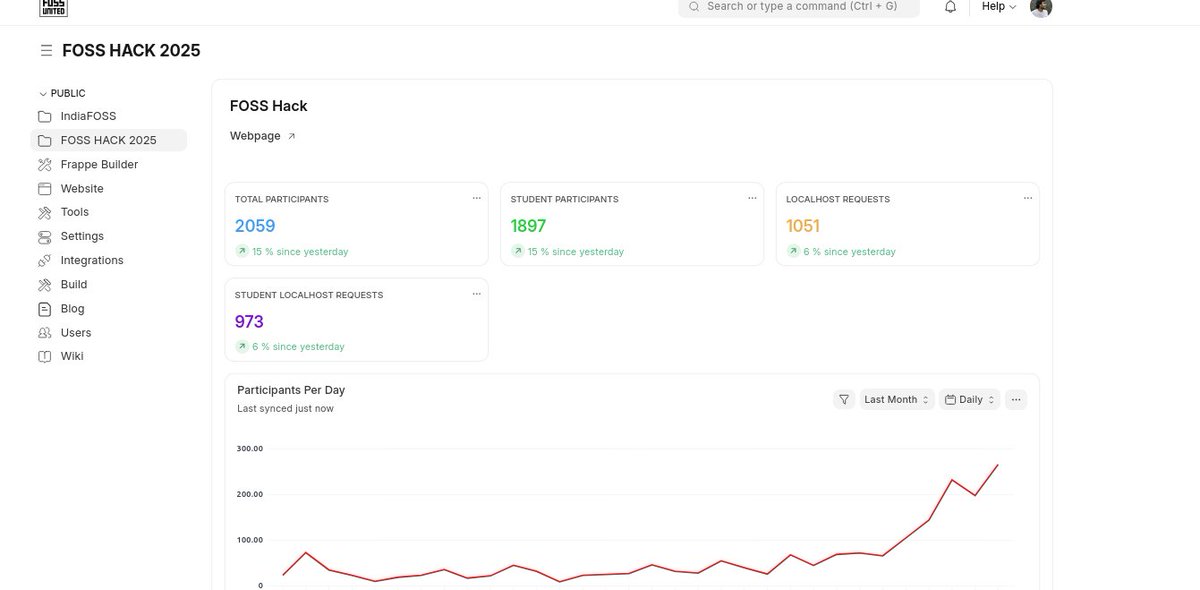Click the FOSS HACK 2025 folder icon
The image size is (1200, 590).
[44, 140]
